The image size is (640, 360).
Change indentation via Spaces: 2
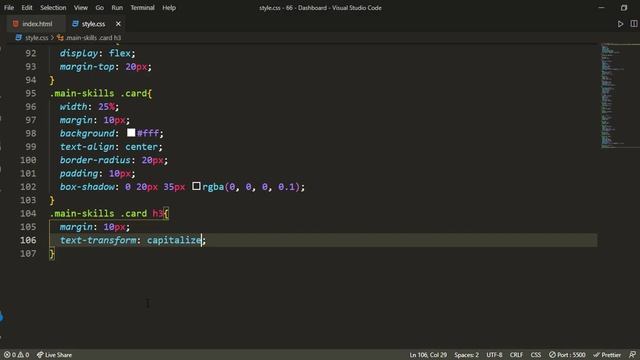tap(467, 355)
